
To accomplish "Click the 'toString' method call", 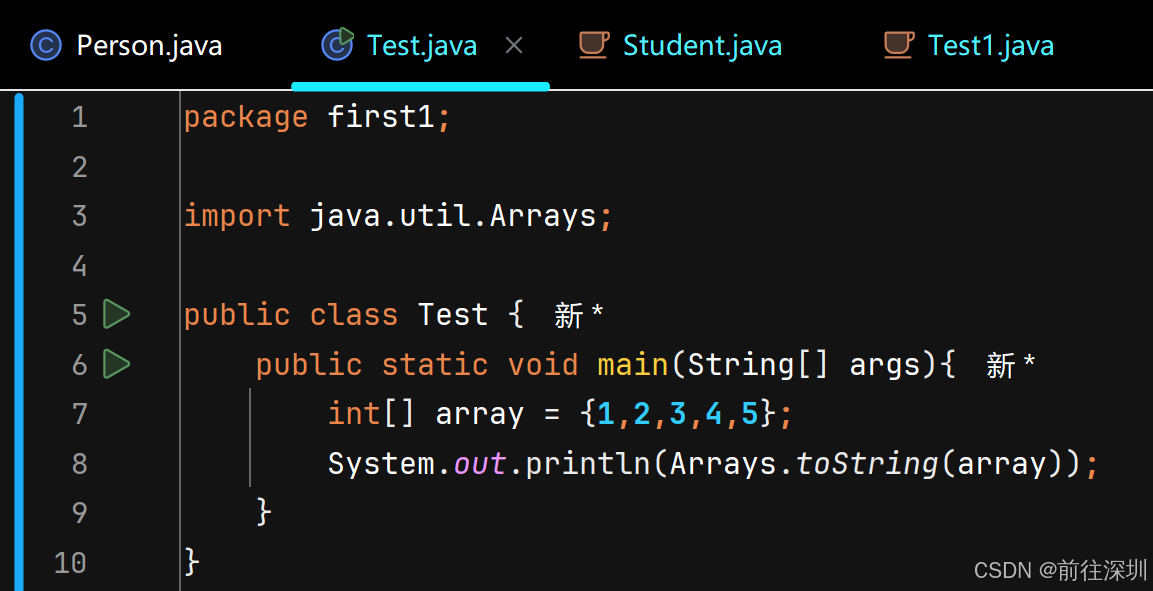I will [x=868, y=464].
